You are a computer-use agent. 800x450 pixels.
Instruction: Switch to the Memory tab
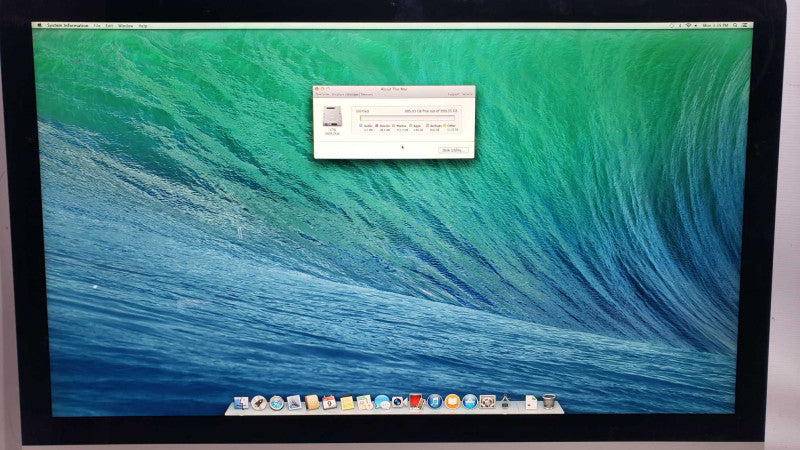367,94
